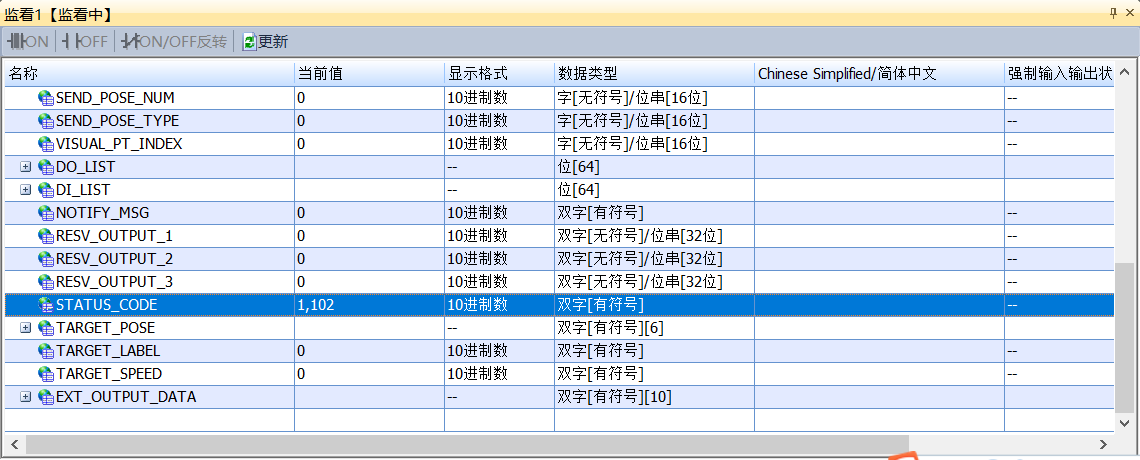Expand the TARGET_POSE tree node
The image size is (1140, 460).
26,328
